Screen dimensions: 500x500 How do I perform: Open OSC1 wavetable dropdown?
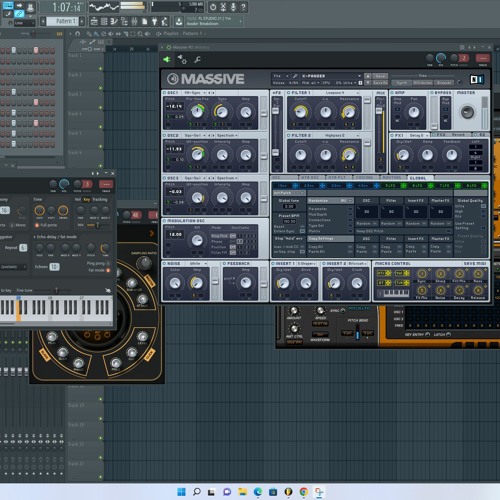coord(195,93)
